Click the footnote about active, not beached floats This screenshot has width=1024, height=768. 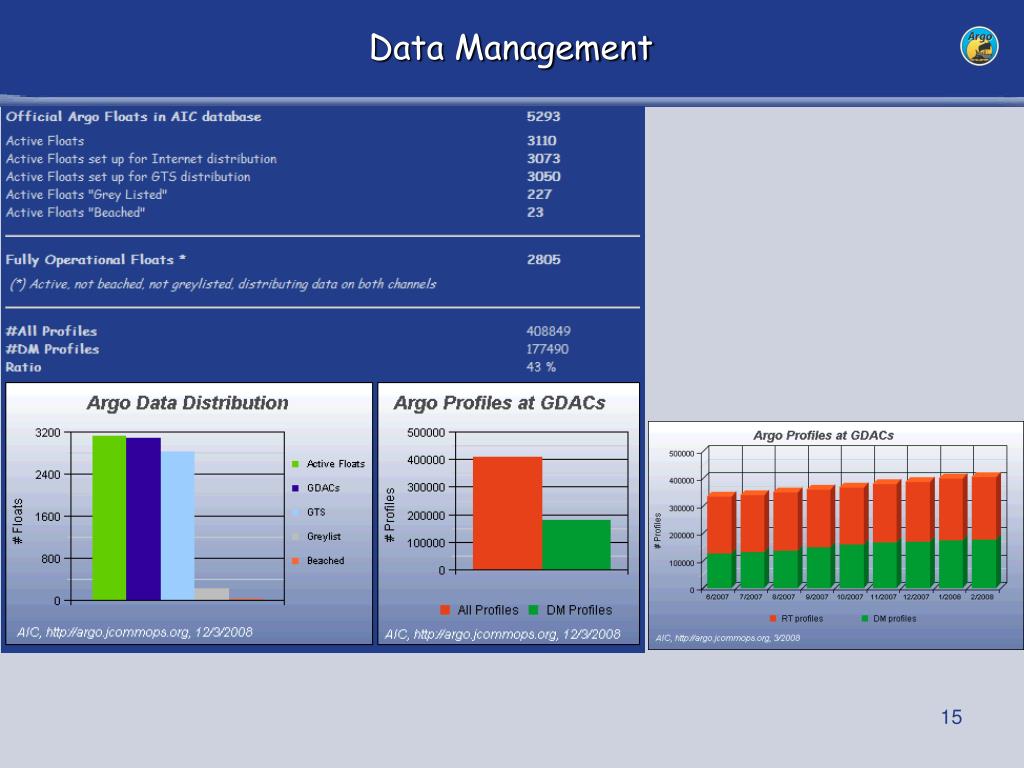pos(223,284)
